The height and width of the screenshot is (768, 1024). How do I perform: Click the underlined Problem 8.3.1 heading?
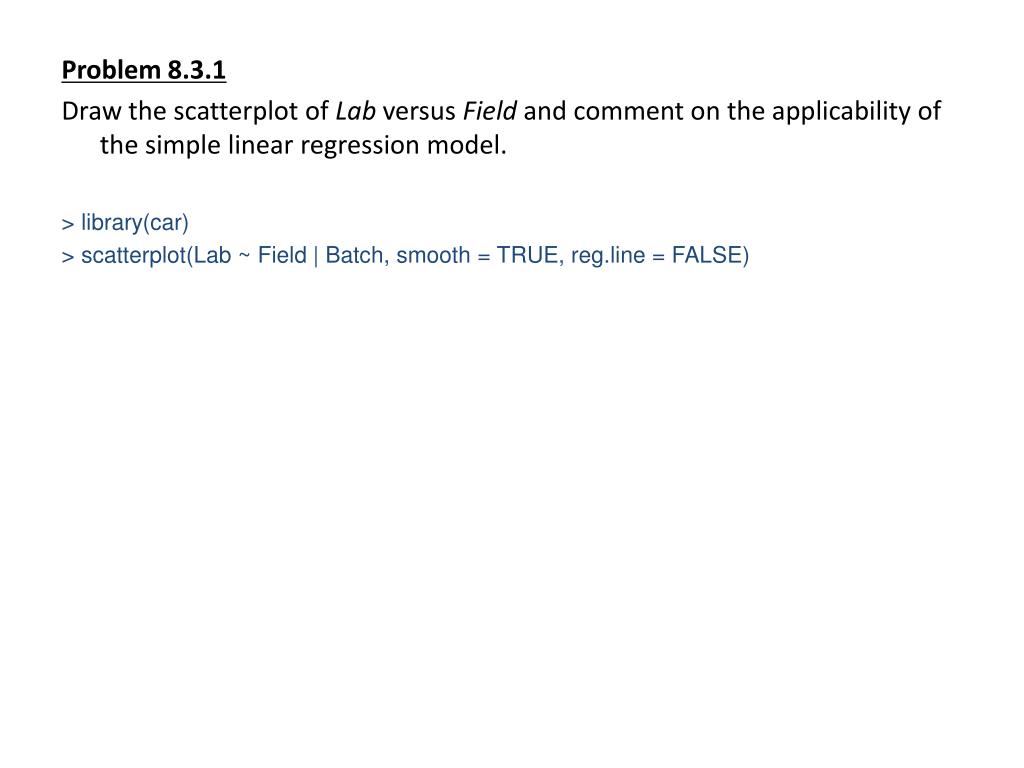144,70
